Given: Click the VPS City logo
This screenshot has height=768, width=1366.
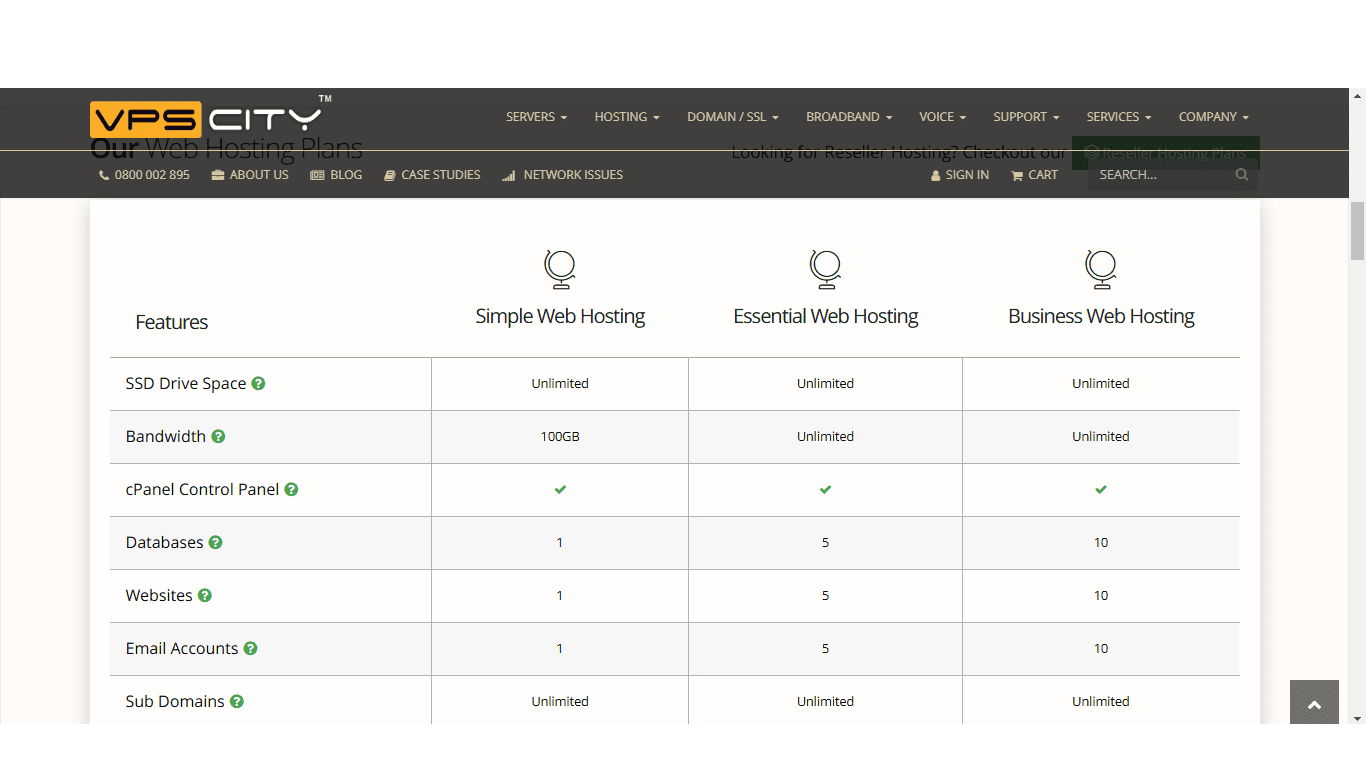Looking at the screenshot, I should point(211,118).
